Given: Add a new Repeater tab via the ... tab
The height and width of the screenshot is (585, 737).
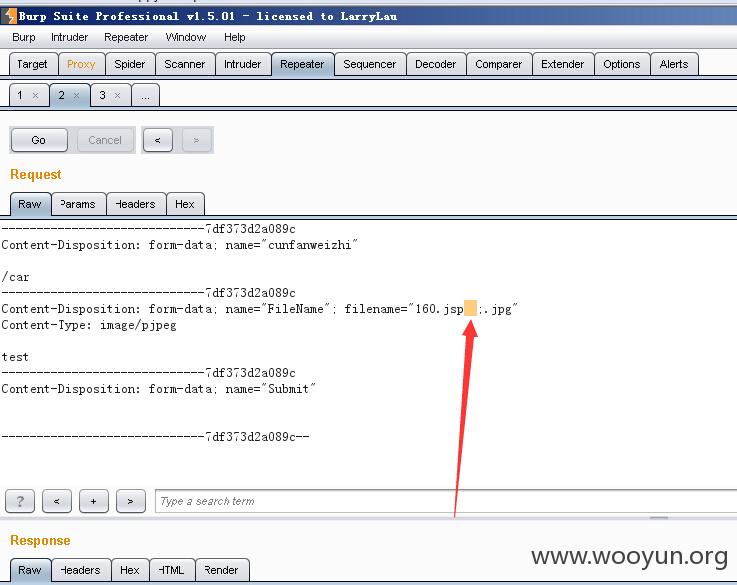Looking at the screenshot, I should coord(146,95).
